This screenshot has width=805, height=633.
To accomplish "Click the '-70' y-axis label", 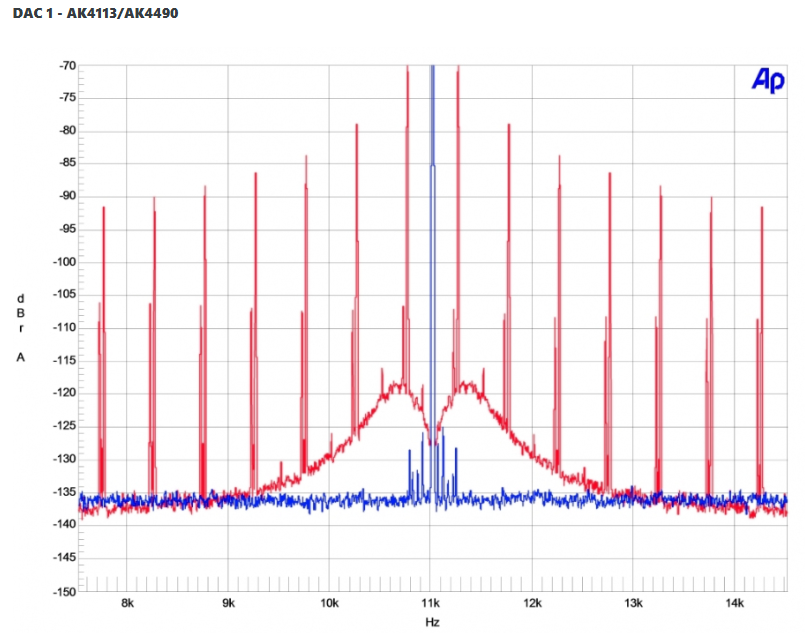I will coord(67,66).
